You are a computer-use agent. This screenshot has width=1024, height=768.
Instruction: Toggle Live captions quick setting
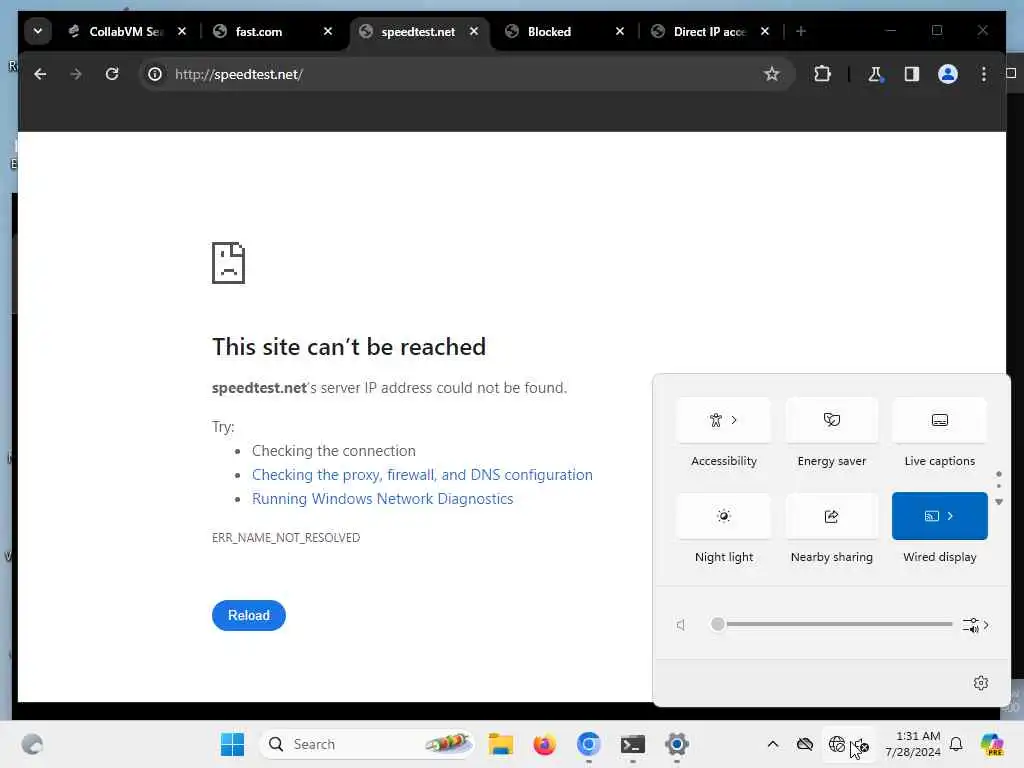(x=939, y=421)
